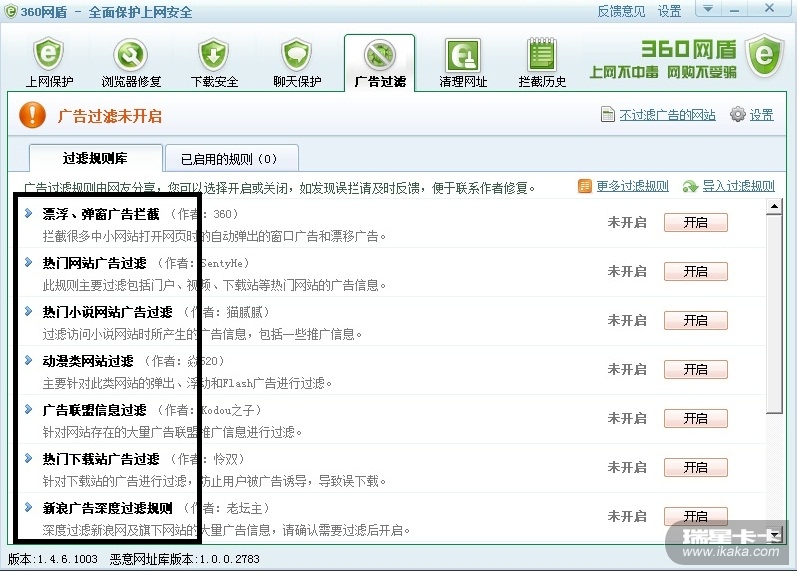797x571 pixels.
Task: Enable 漂浮、弹窗广告拦截 with 开启 button
Action: pyautogui.click(x=695, y=222)
